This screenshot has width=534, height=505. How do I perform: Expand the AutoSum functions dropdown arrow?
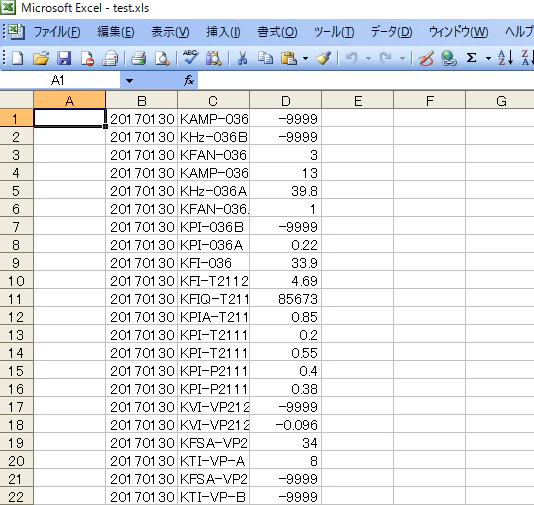click(x=488, y=59)
